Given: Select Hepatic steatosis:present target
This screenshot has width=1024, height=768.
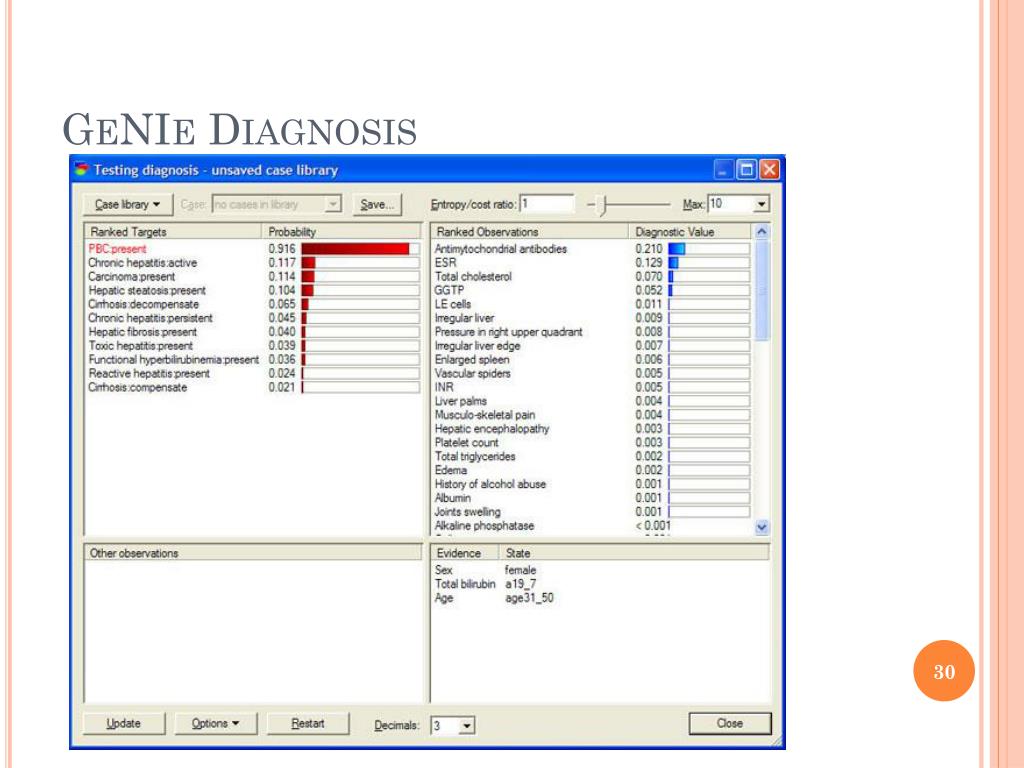Looking at the screenshot, I should (x=253, y=290).
